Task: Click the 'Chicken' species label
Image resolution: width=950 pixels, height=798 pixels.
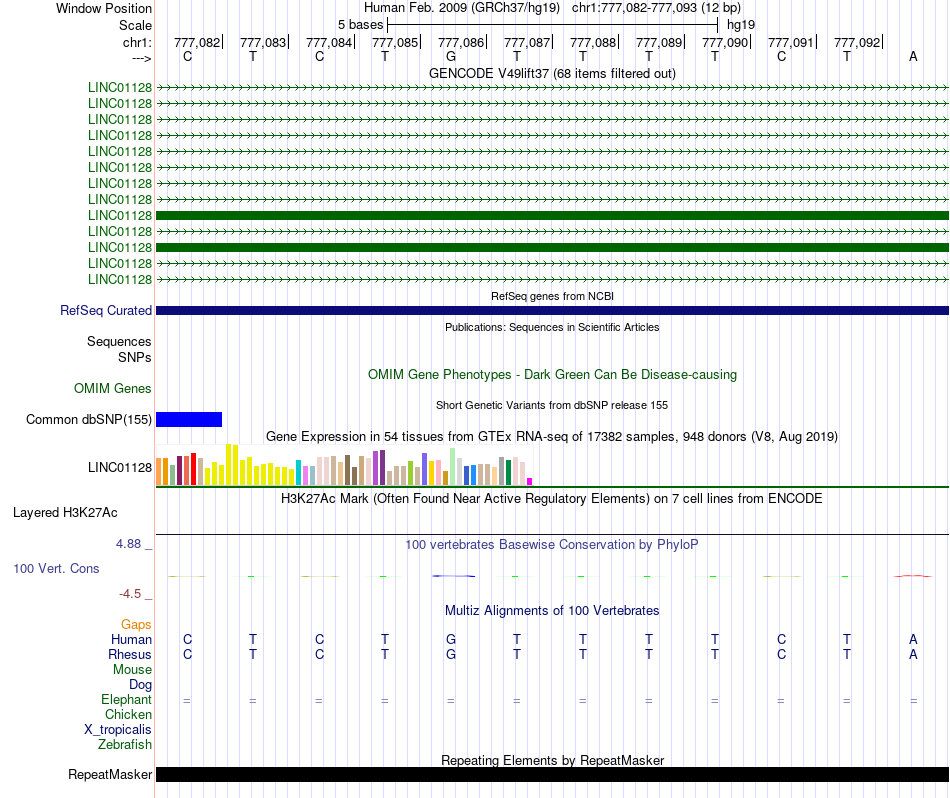Action: [x=128, y=714]
